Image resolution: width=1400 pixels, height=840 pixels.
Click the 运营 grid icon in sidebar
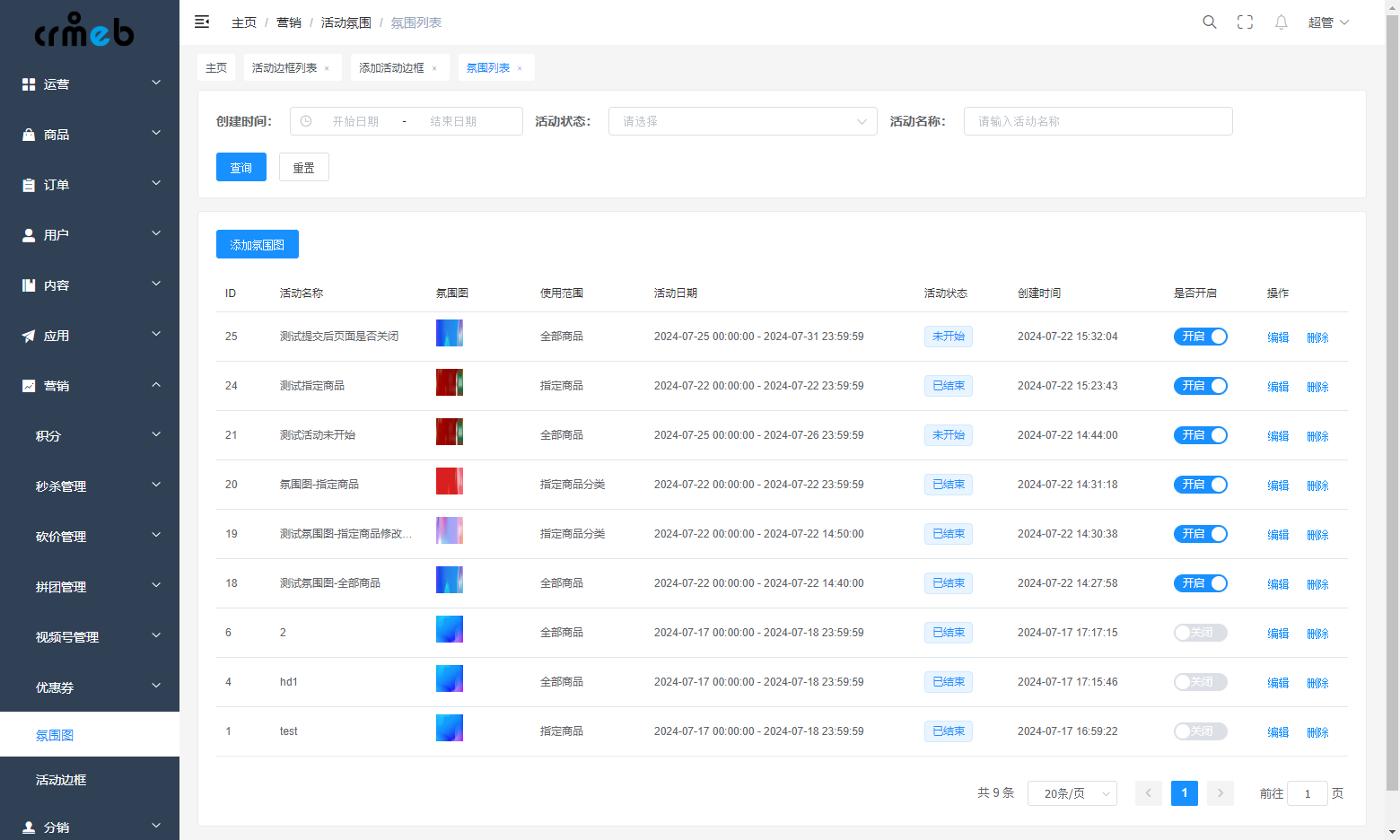(x=29, y=84)
